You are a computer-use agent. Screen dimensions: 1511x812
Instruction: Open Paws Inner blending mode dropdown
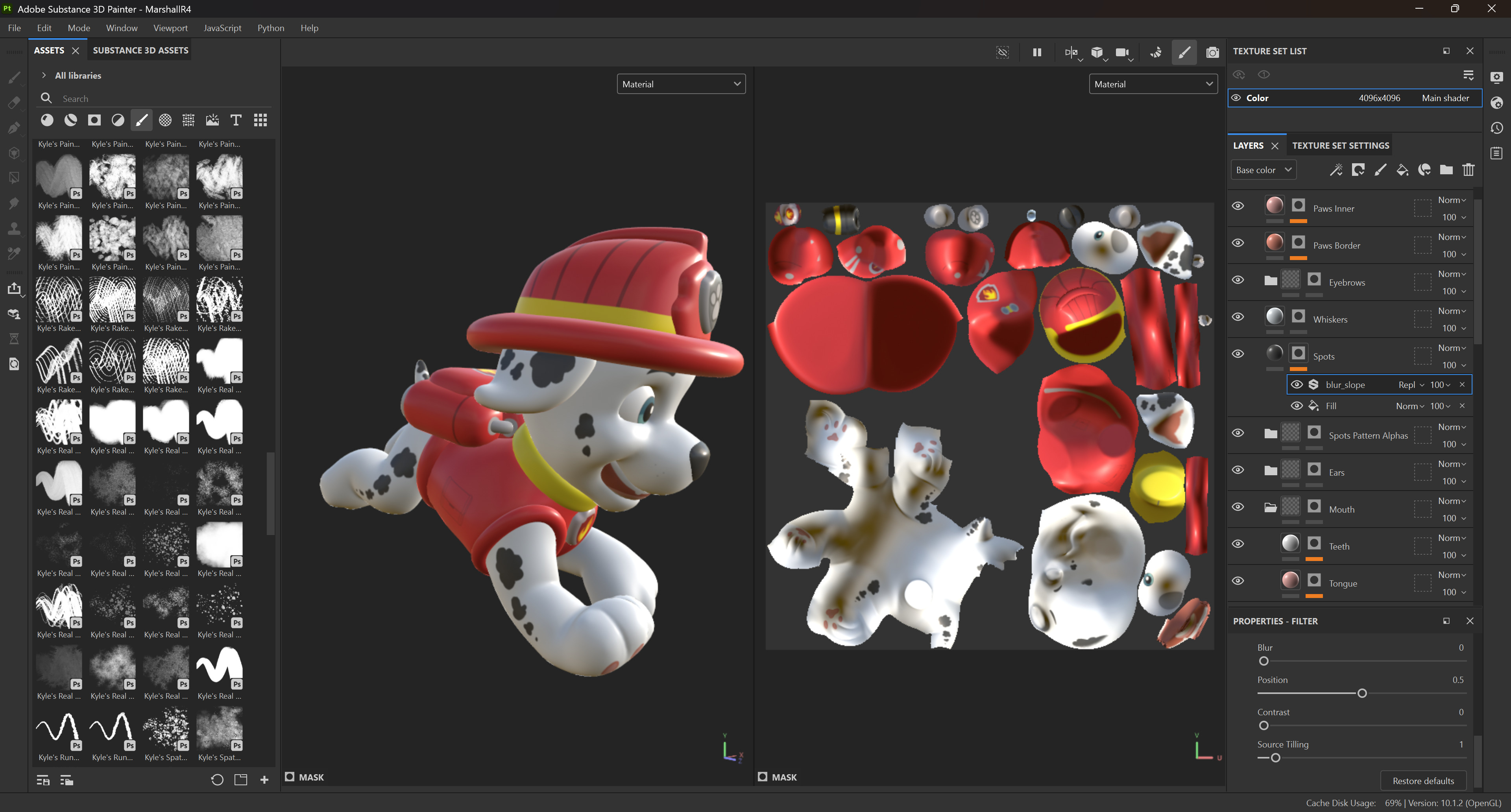1452,200
